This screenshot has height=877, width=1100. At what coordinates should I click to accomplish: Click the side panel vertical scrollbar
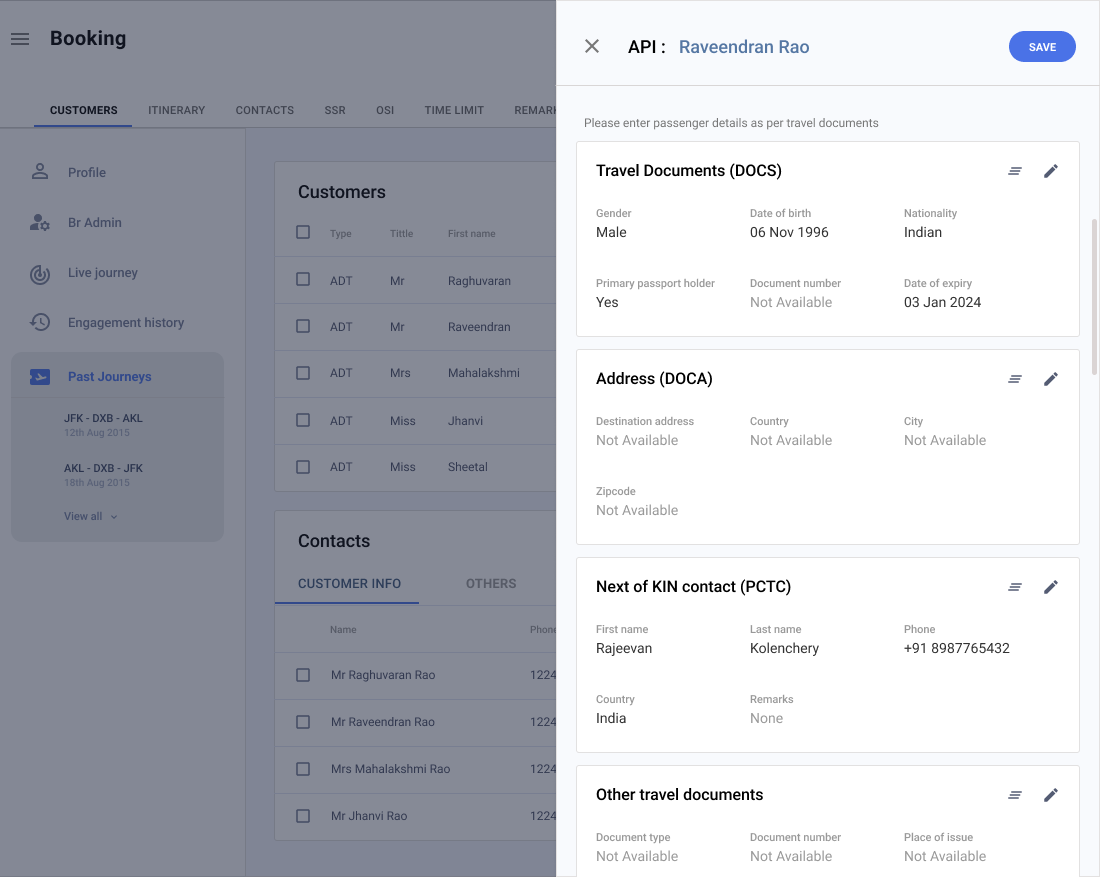[1094, 297]
